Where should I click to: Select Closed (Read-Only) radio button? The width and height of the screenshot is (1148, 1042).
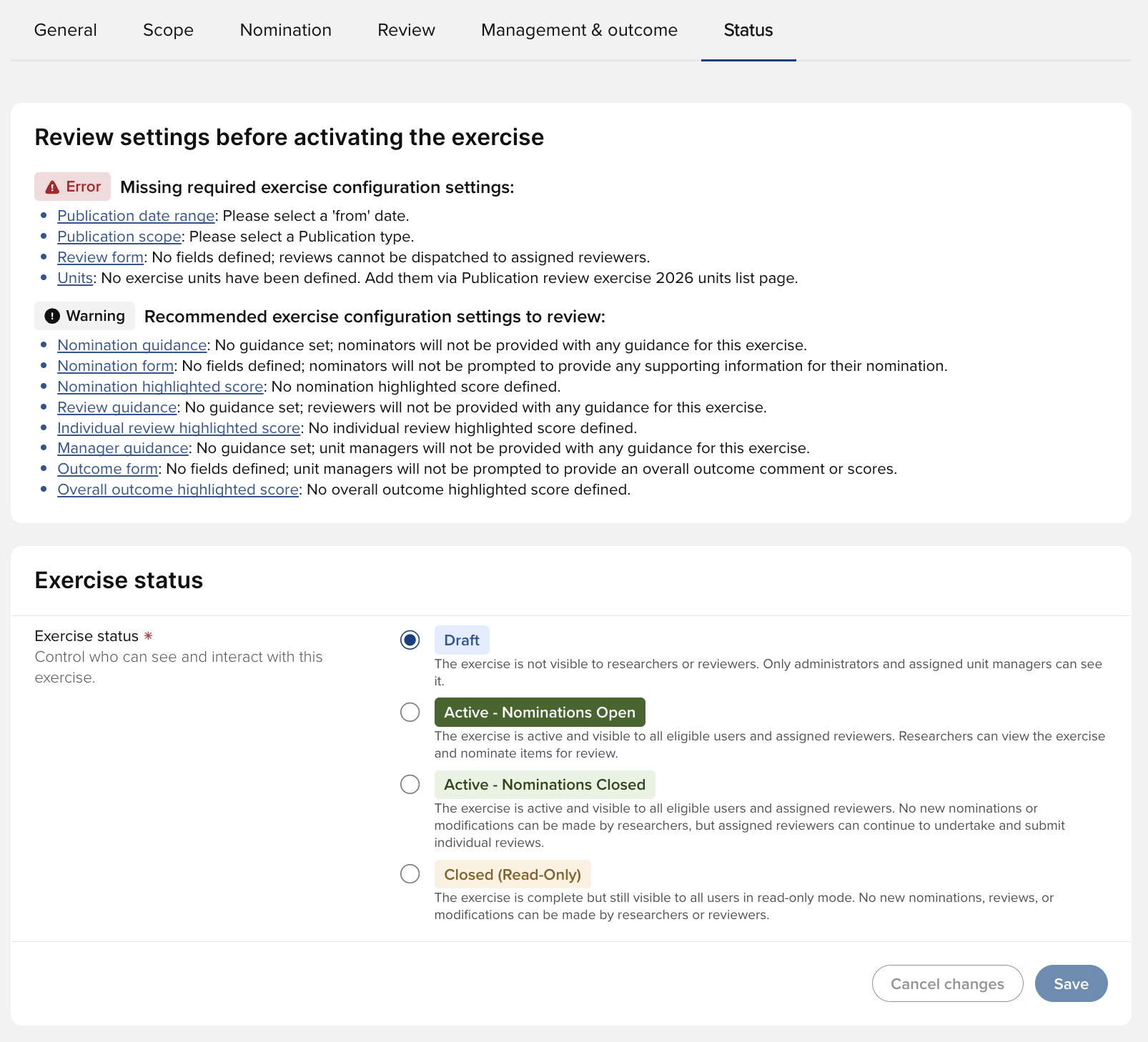click(x=410, y=873)
